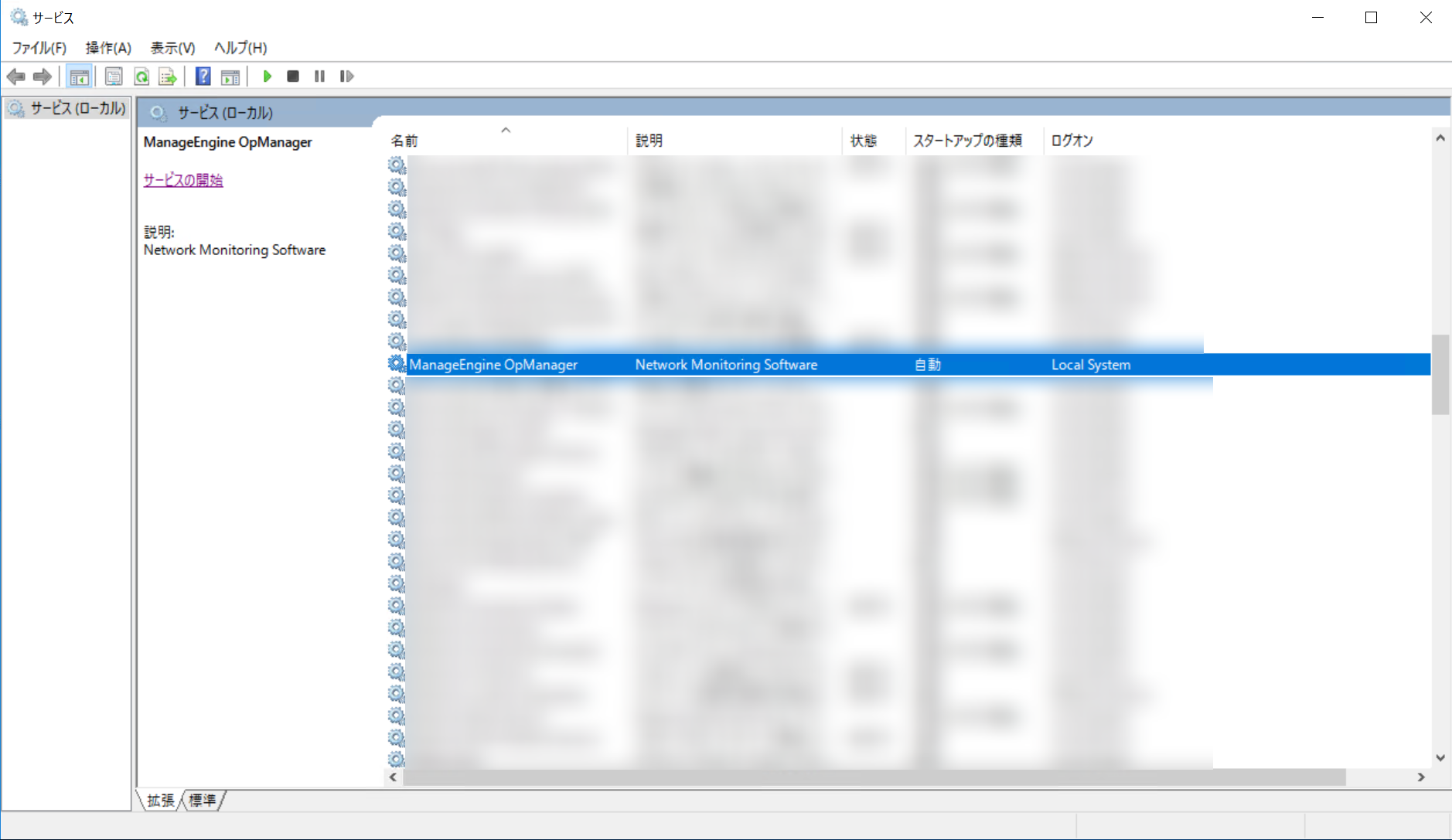Screen dimensions: 1452x840
Task: Click the gear icon beside ManageEngine OpManager row
Action: click(x=397, y=364)
